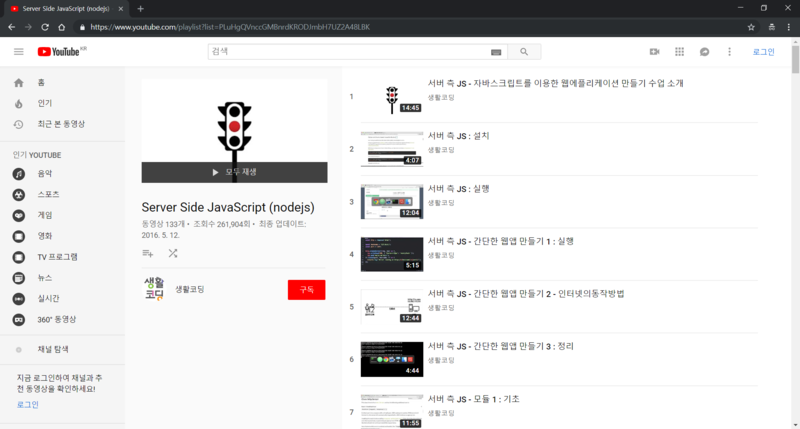Open title 간단한 웹앱 만들기 3 : 정리
The height and width of the screenshot is (429, 800).
501,346
